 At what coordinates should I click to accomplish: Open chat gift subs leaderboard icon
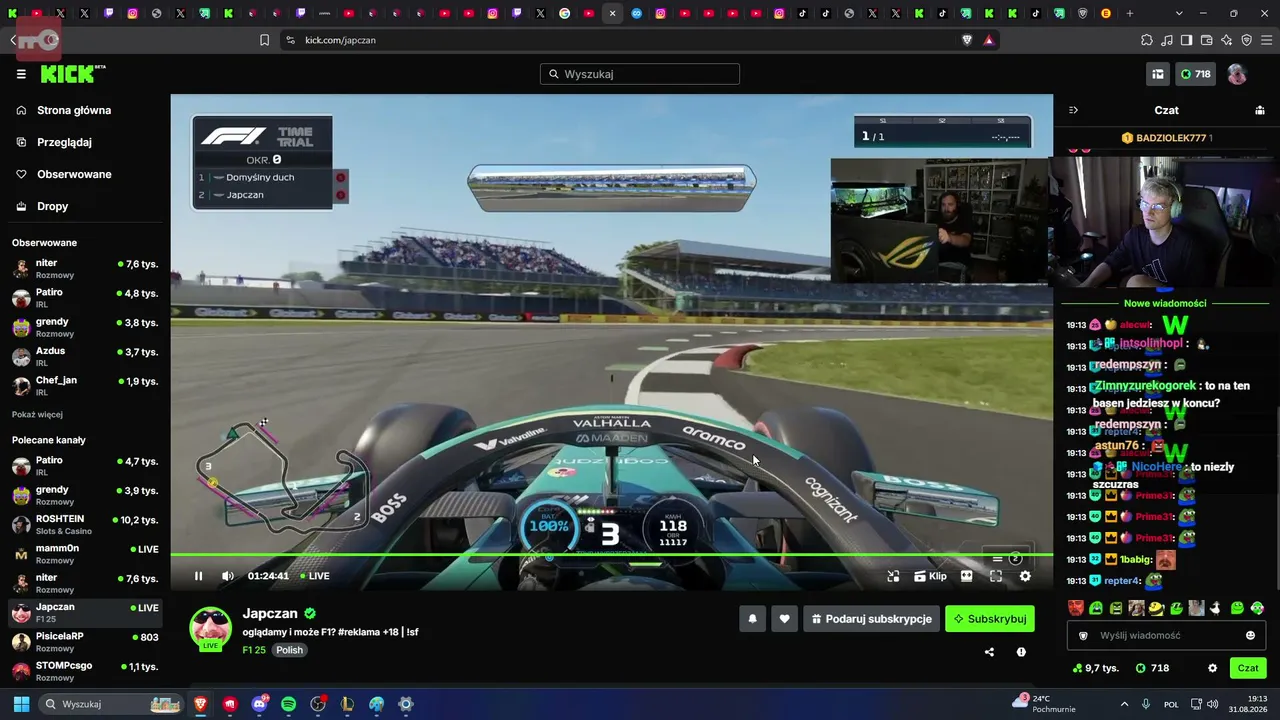tap(1260, 110)
